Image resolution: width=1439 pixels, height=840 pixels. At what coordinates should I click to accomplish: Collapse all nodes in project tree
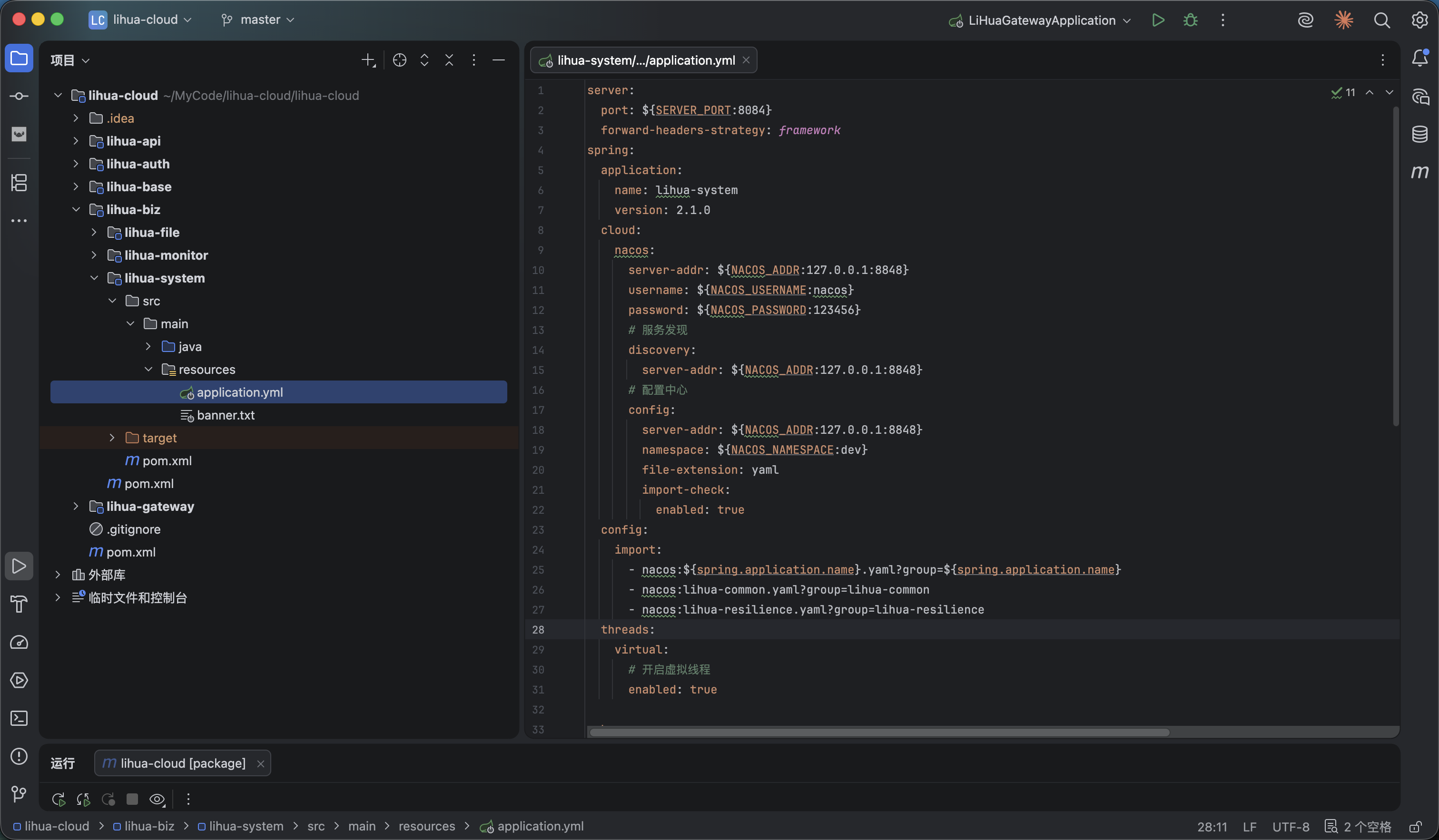(449, 60)
